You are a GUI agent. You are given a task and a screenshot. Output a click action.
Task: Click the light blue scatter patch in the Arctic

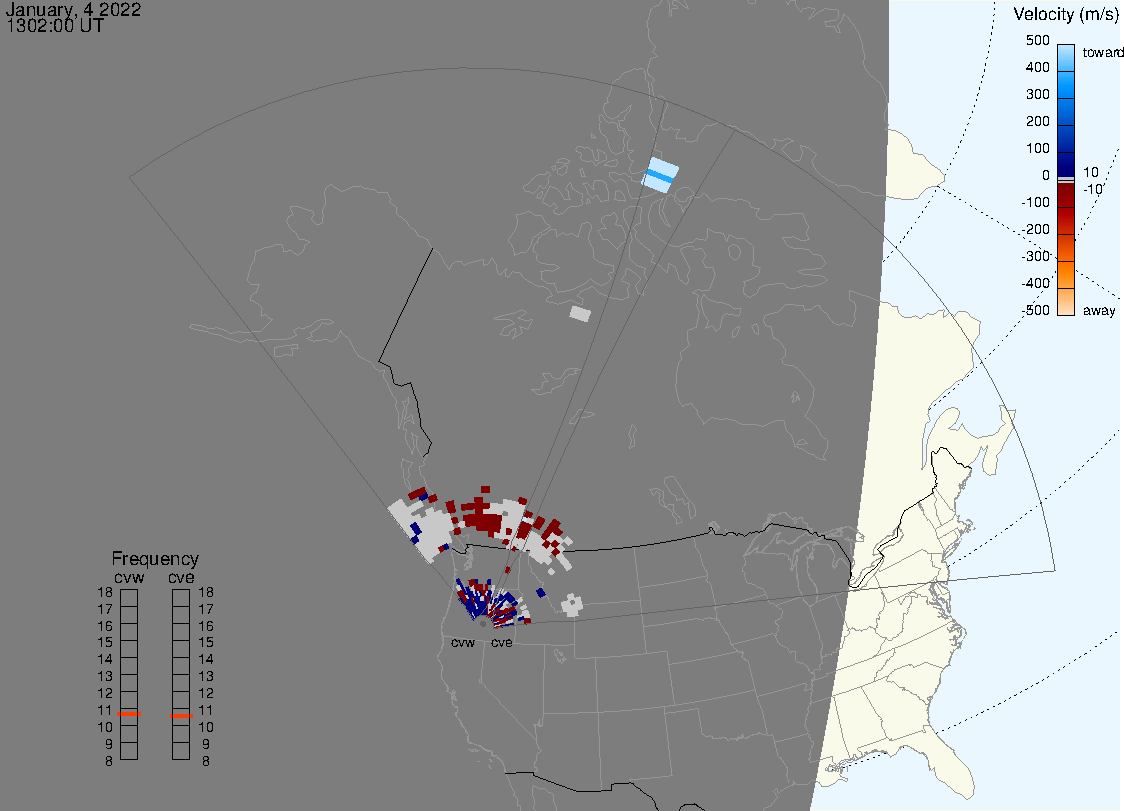point(660,175)
